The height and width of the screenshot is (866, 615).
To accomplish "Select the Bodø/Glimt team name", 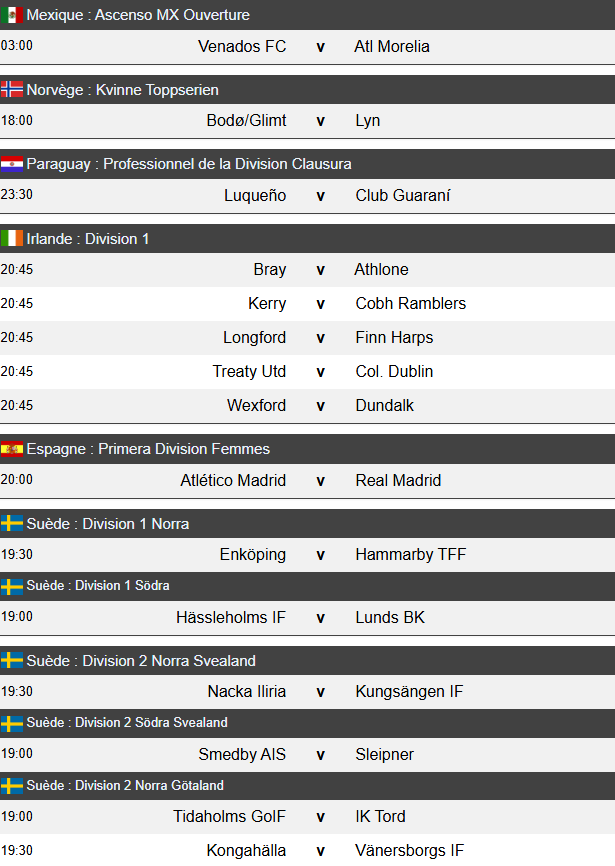I will [246, 121].
